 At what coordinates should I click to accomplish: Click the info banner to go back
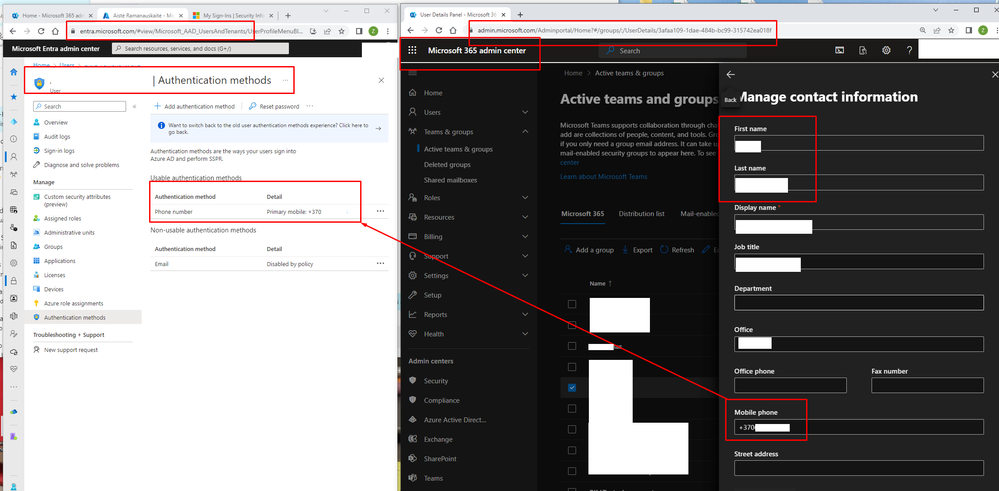[x=269, y=129]
